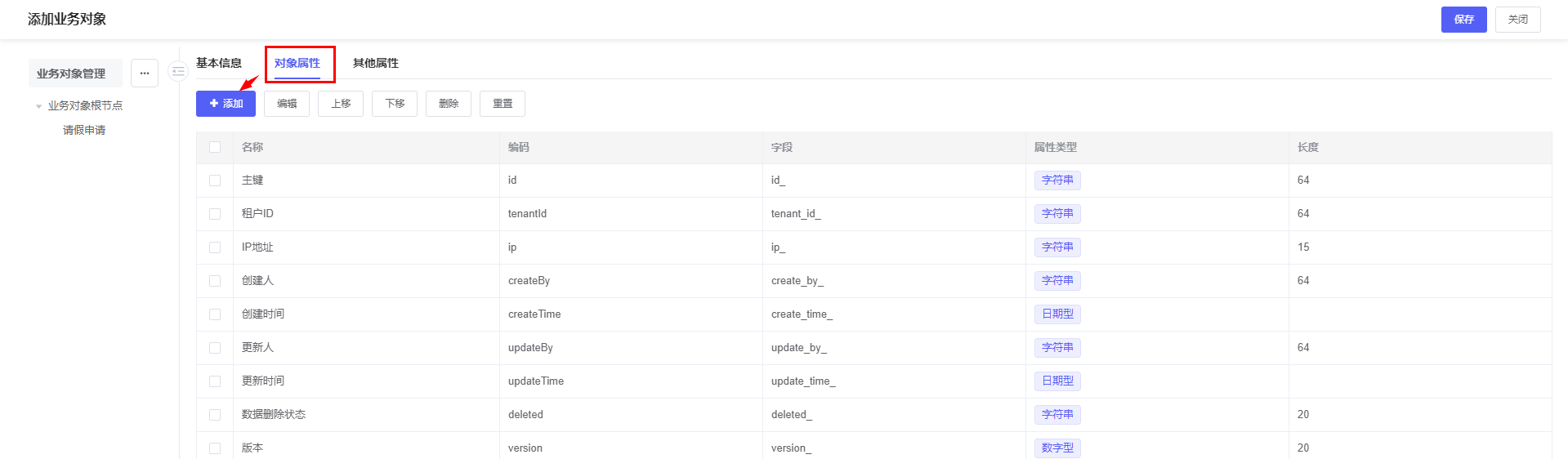The height and width of the screenshot is (459, 1568).
Task: Move row down with 下移 button
Action: click(x=395, y=104)
